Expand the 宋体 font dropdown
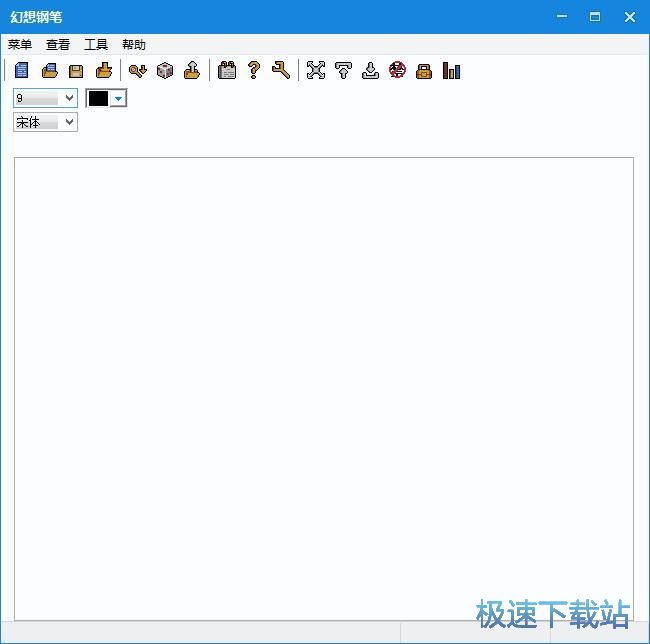 point(69,122)
